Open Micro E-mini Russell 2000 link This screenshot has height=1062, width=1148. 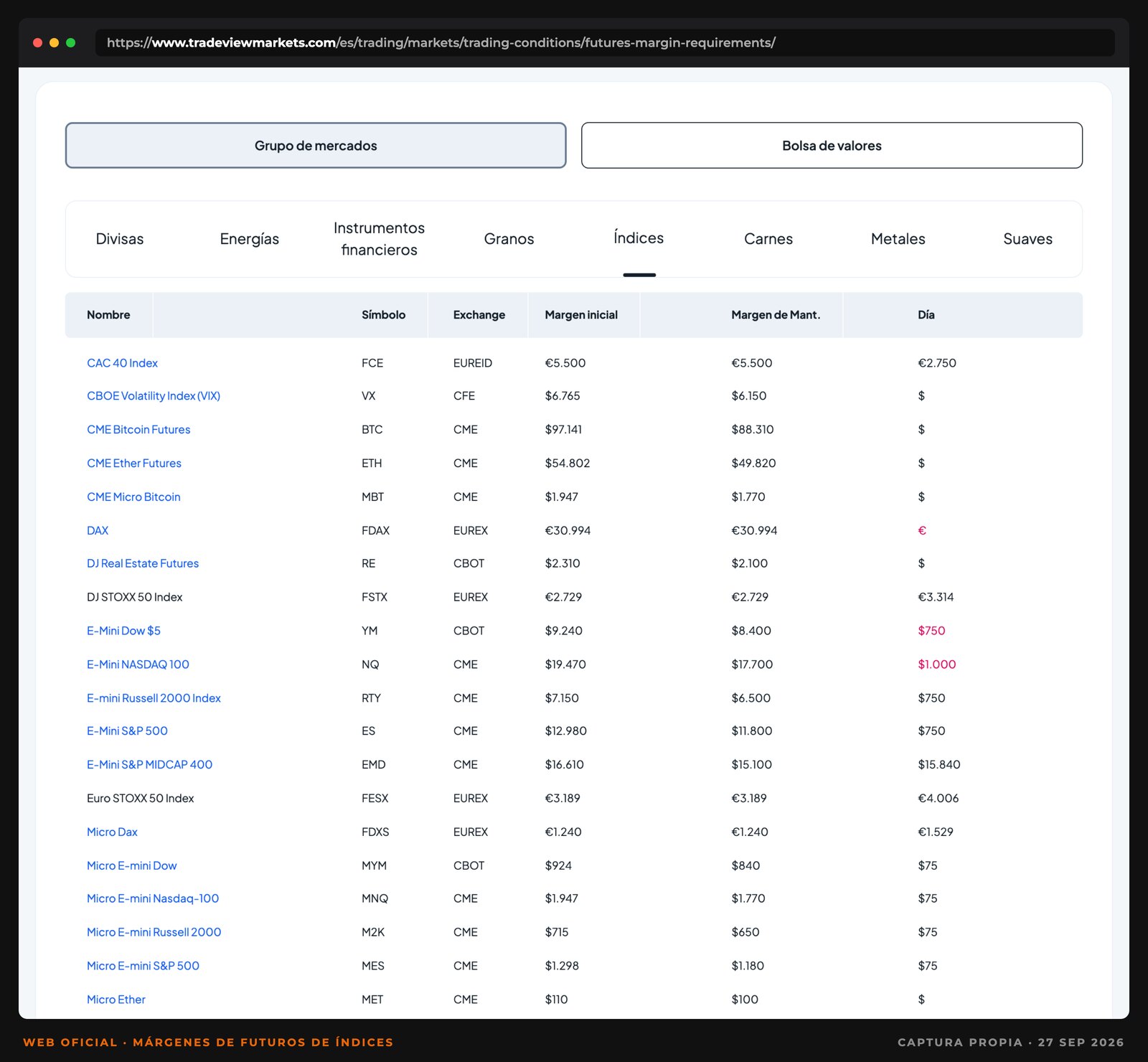click(154, 932)
